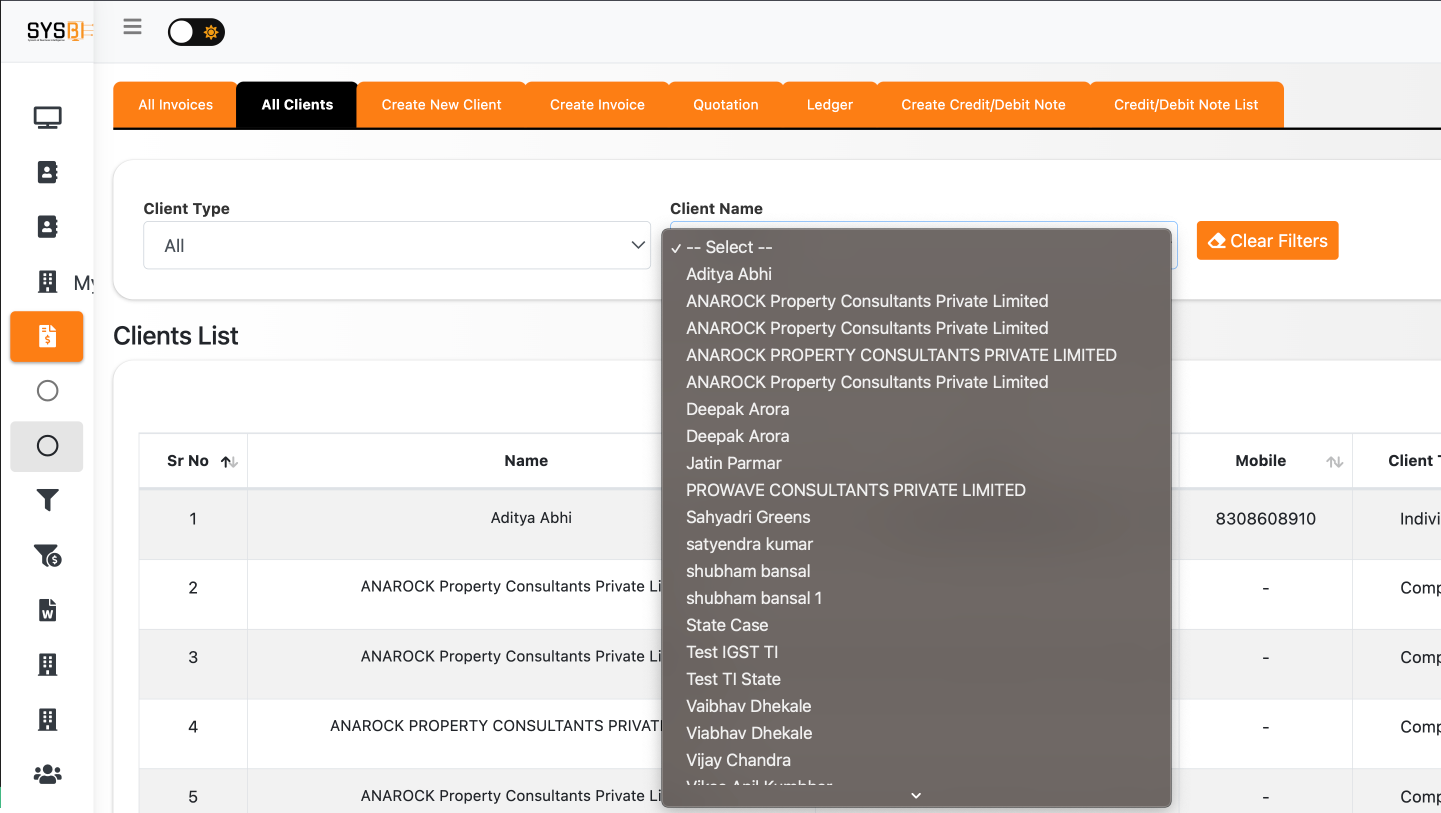Open the Create New Client tab

(x=441, y=105)
